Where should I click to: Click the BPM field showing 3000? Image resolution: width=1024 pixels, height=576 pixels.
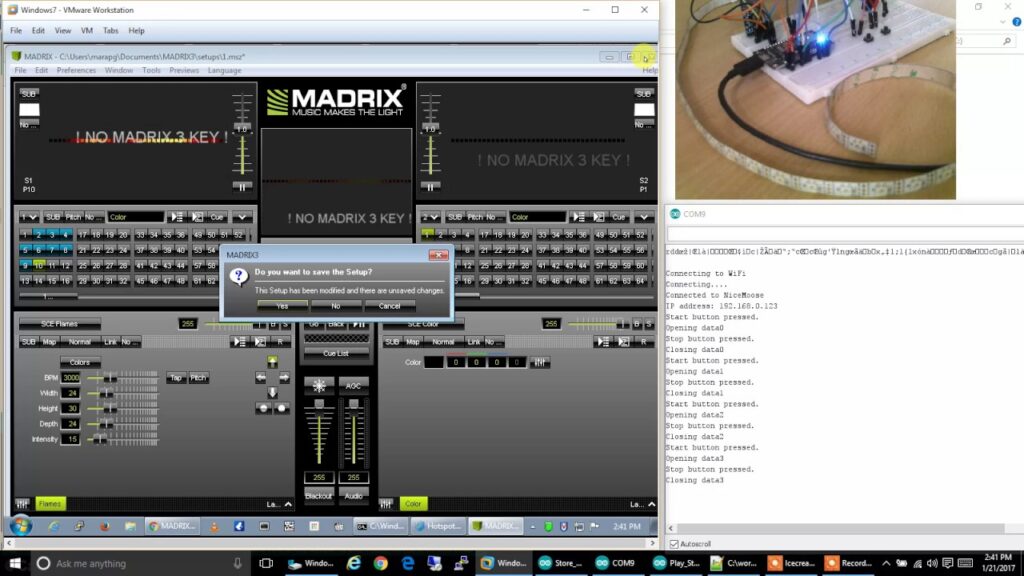(x=71, y=377)
